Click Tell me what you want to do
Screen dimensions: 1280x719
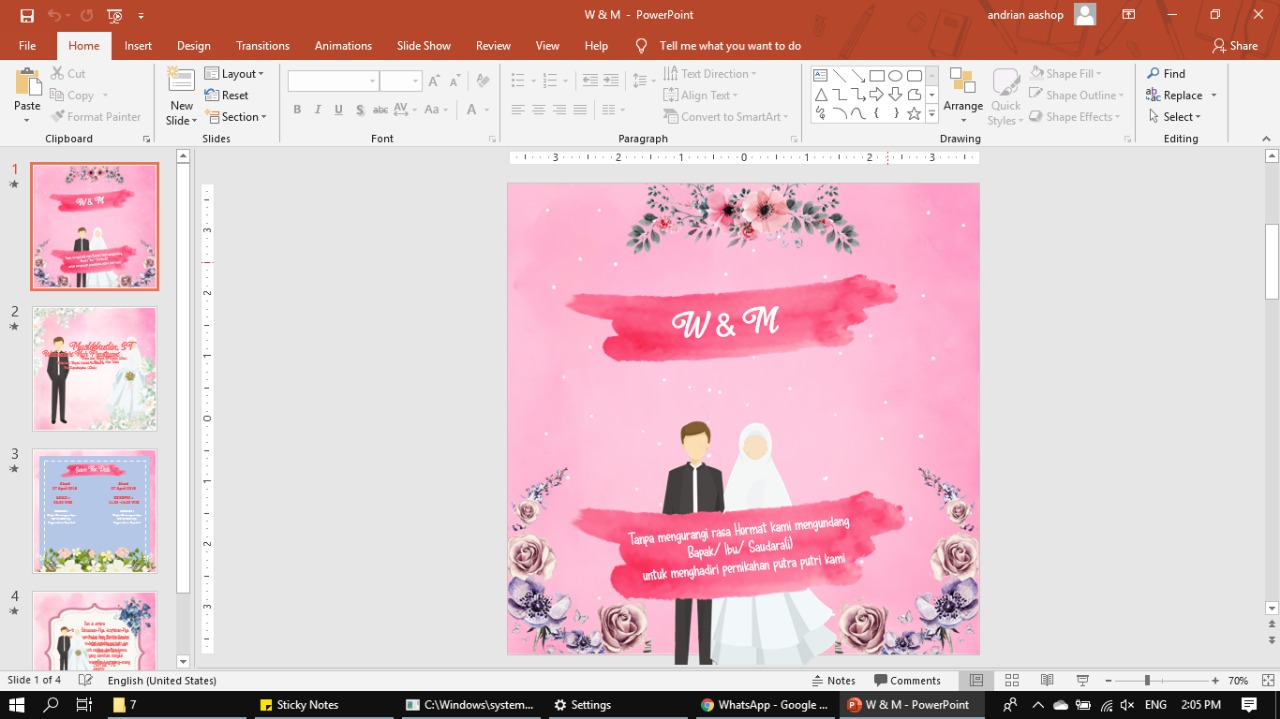(x=730, y=45)
